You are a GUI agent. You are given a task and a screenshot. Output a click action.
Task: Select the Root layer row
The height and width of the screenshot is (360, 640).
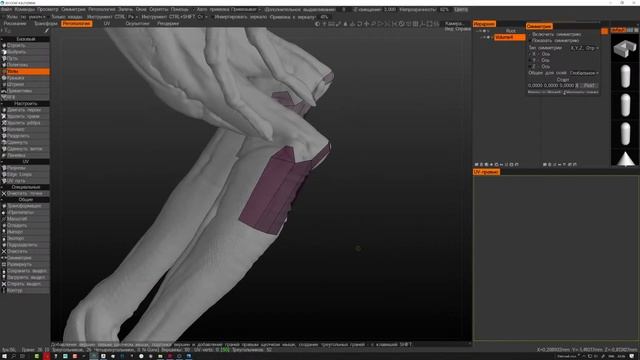pos(510,31)
